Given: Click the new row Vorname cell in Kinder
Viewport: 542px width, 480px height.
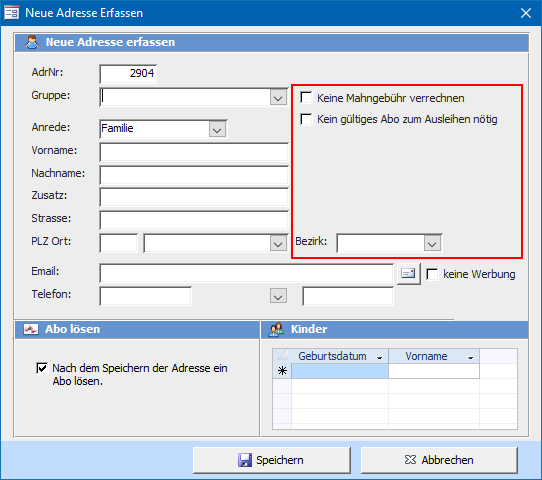Looking at the screenshot, I should click(434, 371).
